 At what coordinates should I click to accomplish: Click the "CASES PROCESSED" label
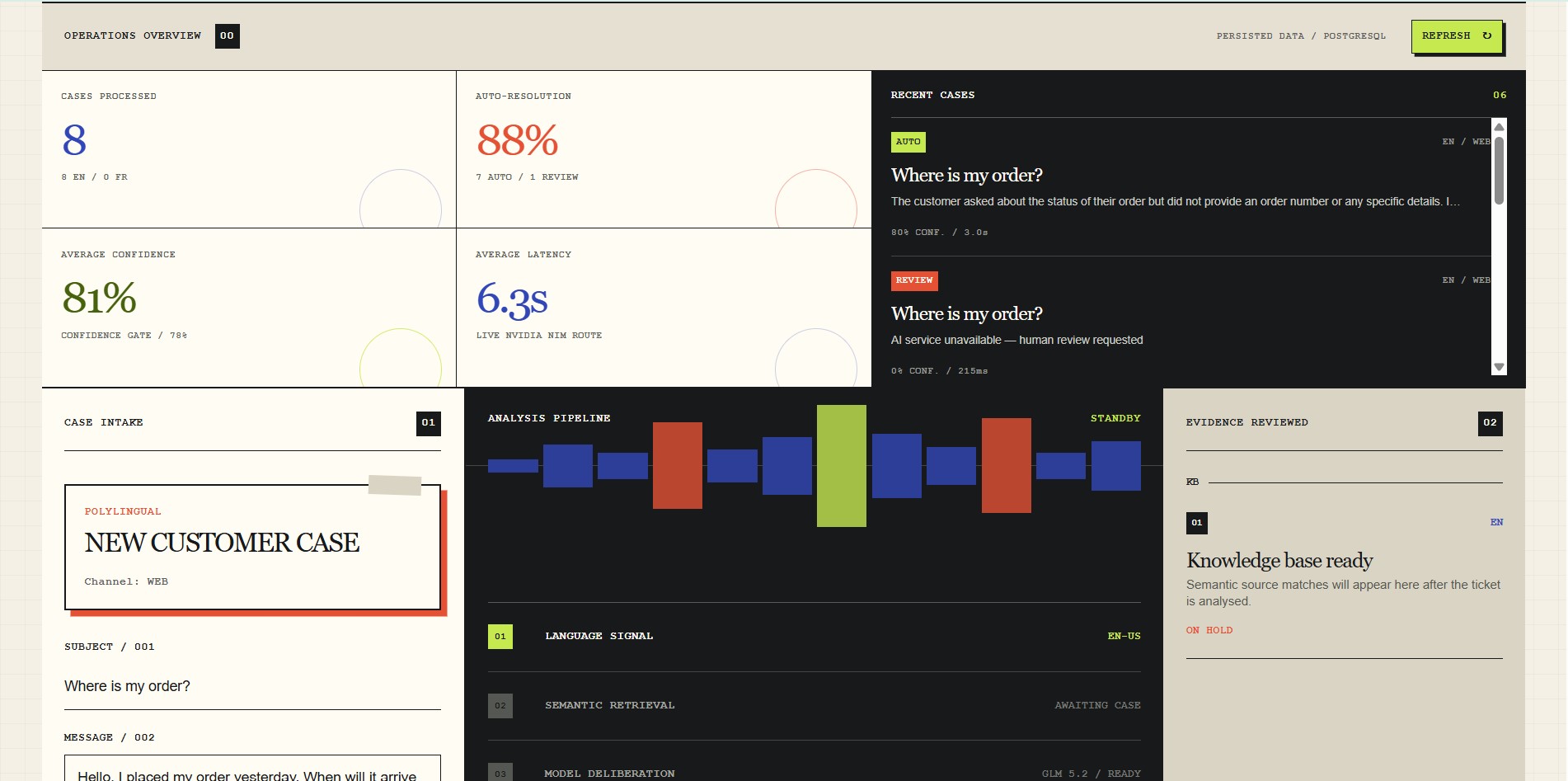[109, 96]
